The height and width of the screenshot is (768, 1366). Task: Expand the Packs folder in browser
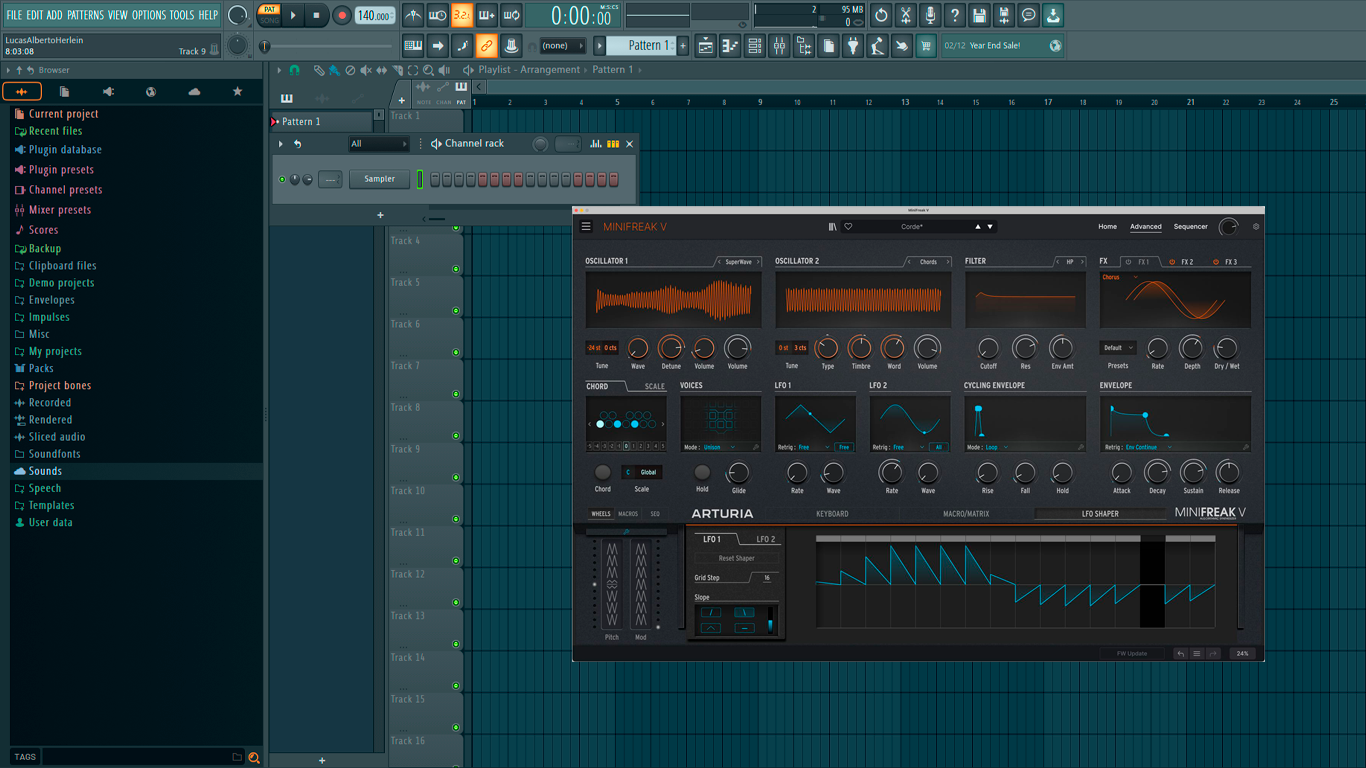click(x=41, y=368)
